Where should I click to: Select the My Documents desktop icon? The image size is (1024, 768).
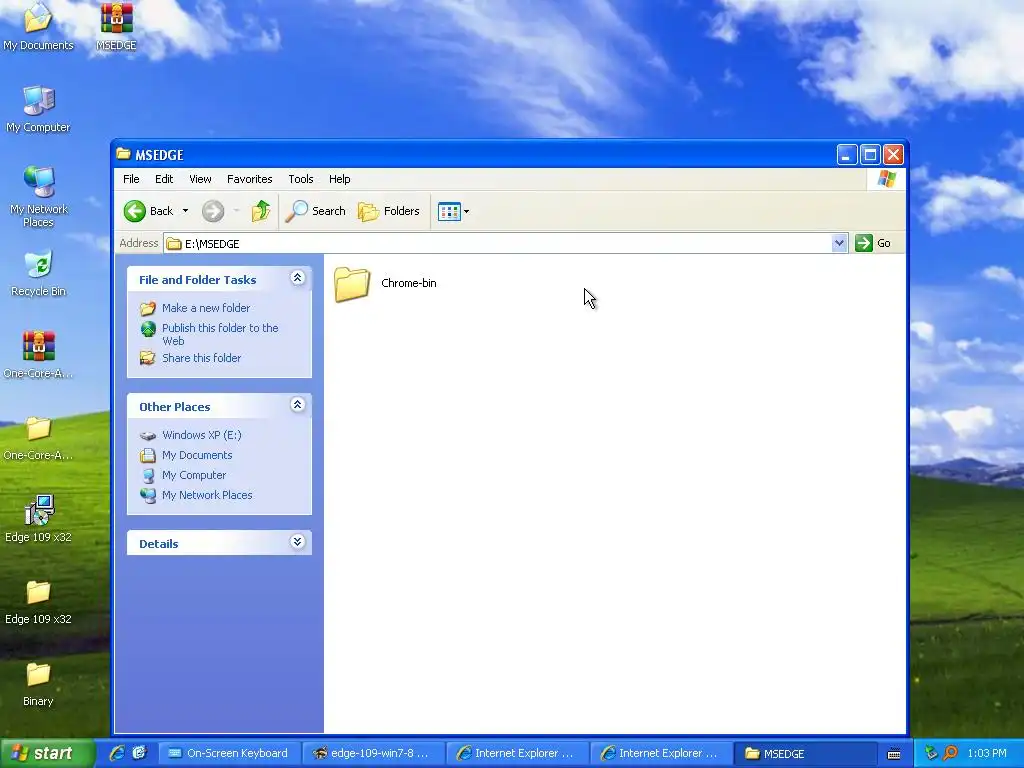click(x=38, y=27)
